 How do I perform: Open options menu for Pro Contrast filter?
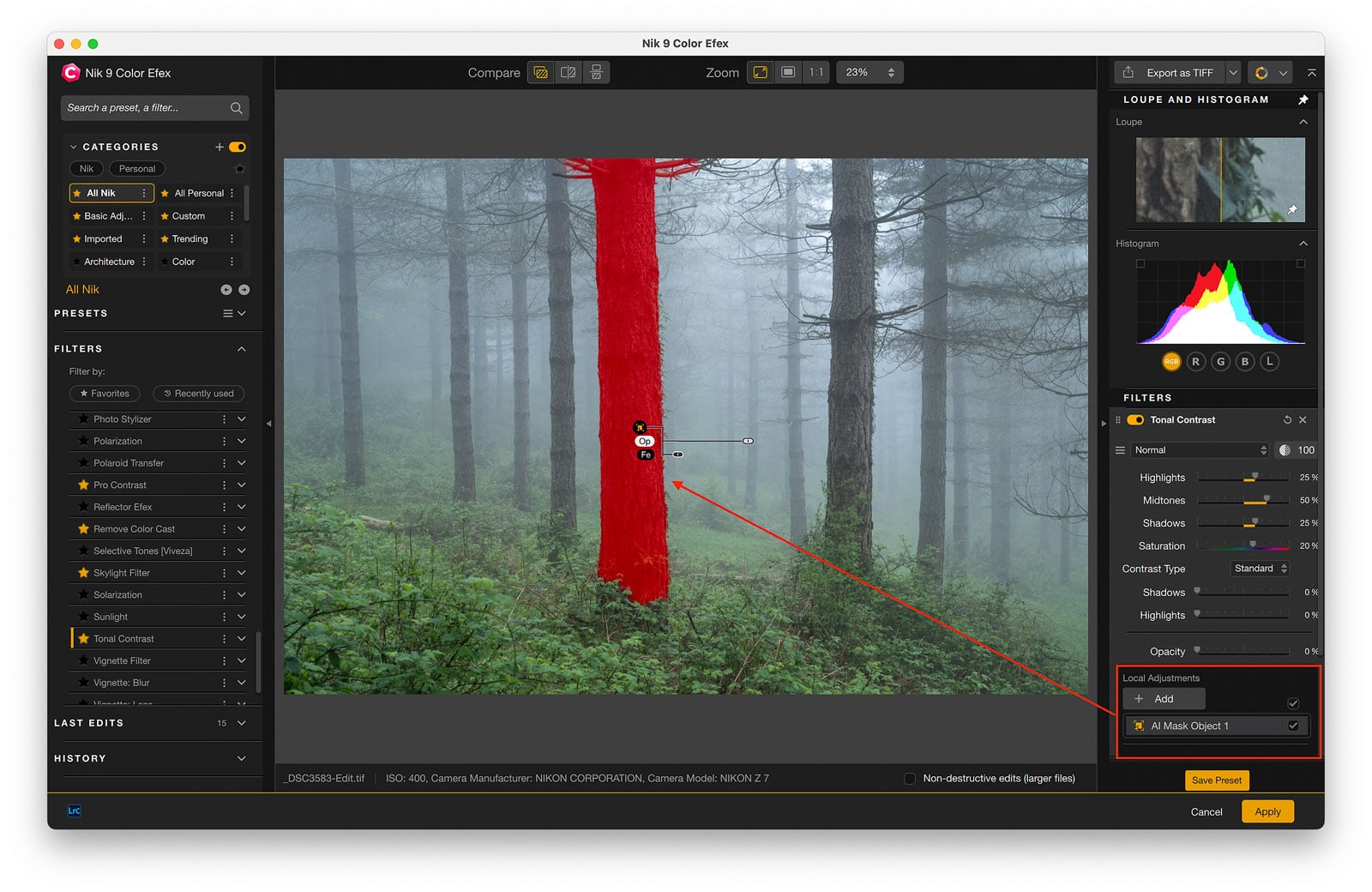tap(225, 485)
